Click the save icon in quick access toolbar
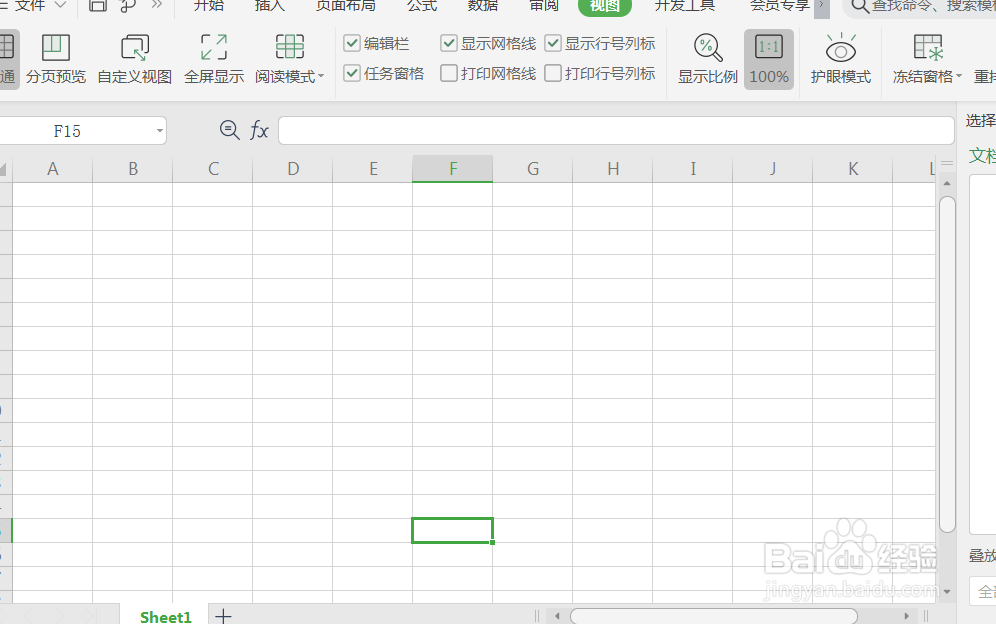996x624 pixels. 98,6
